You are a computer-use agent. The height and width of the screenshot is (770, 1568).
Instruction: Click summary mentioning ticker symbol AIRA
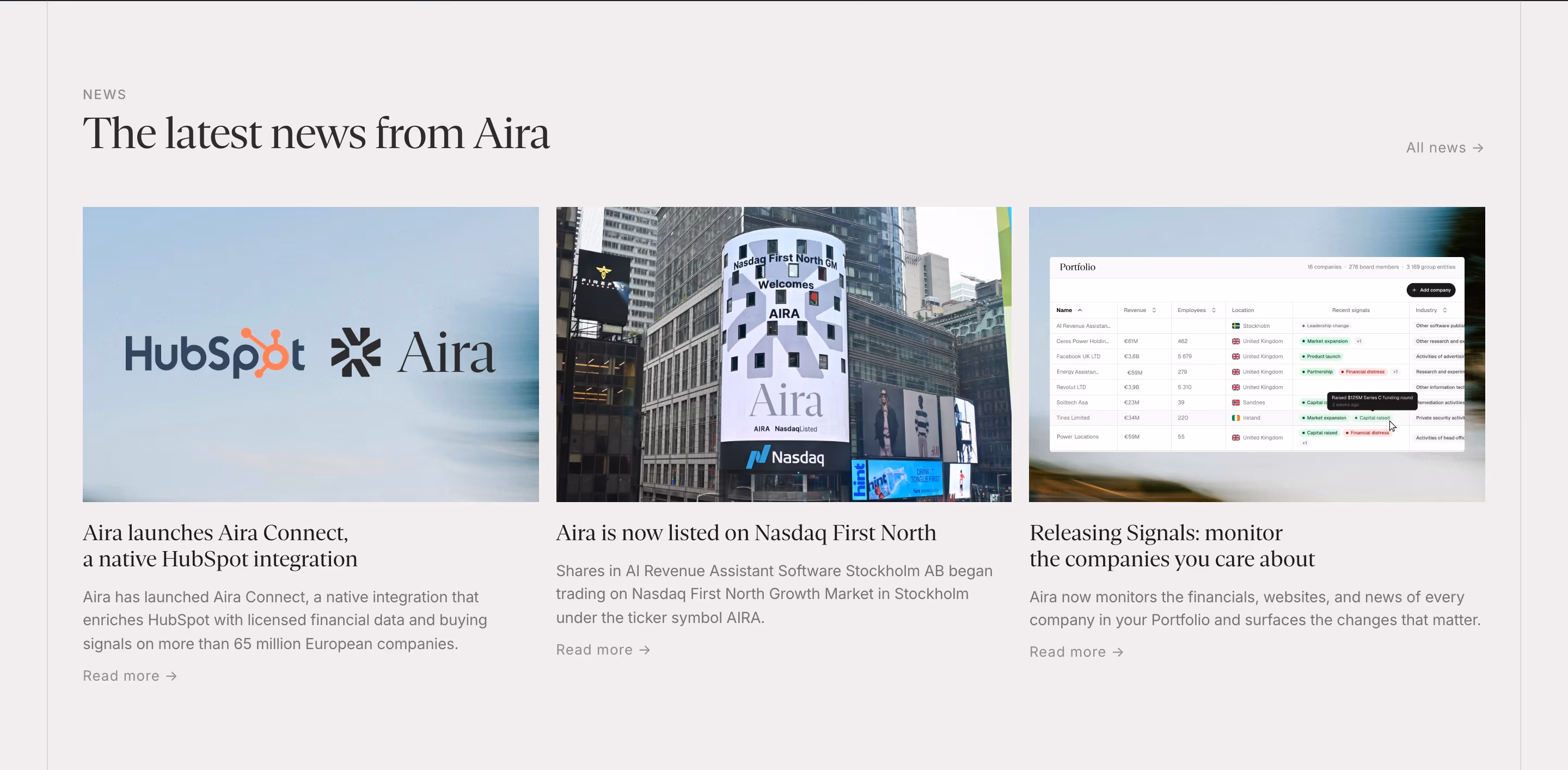(774, 594)
